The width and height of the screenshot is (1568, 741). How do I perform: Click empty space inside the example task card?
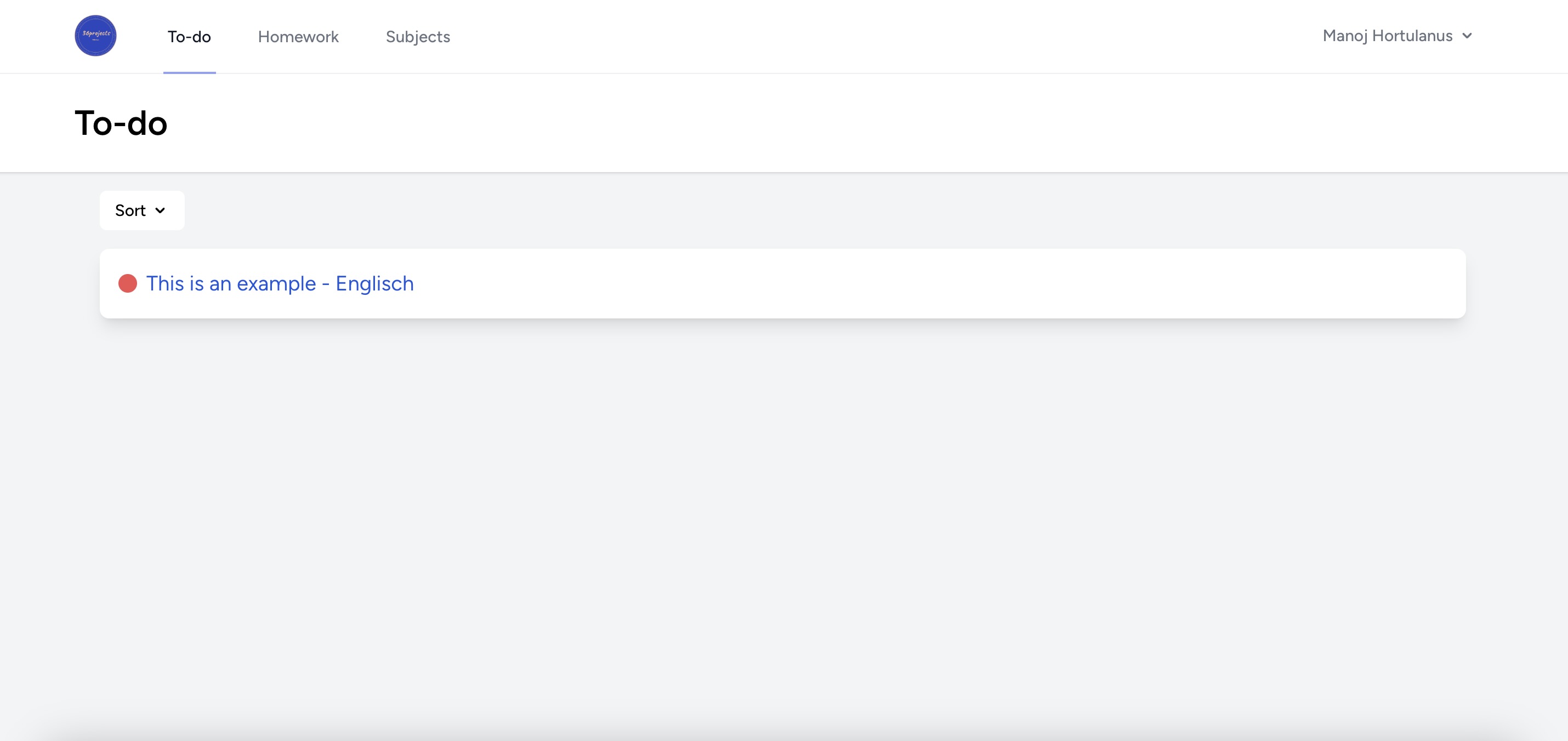coord(913,283)
